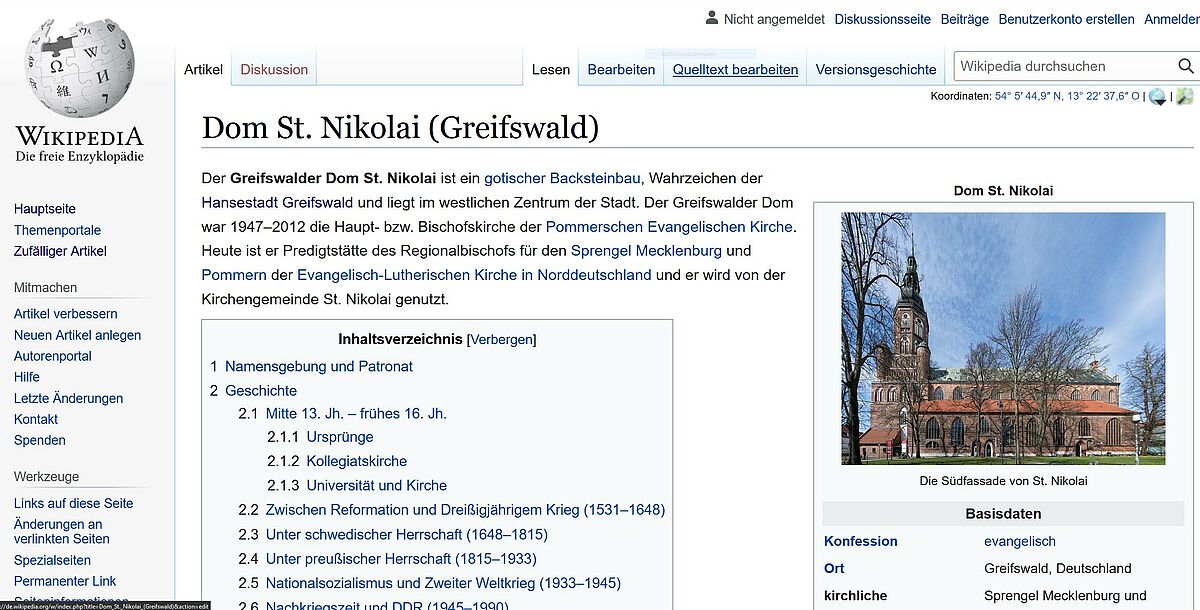Open Evangelisch-Lutherischen Kirche in Norddeutschland link
The height and width of the screenshot is (610, 1200).
click(x=474, y=275)
